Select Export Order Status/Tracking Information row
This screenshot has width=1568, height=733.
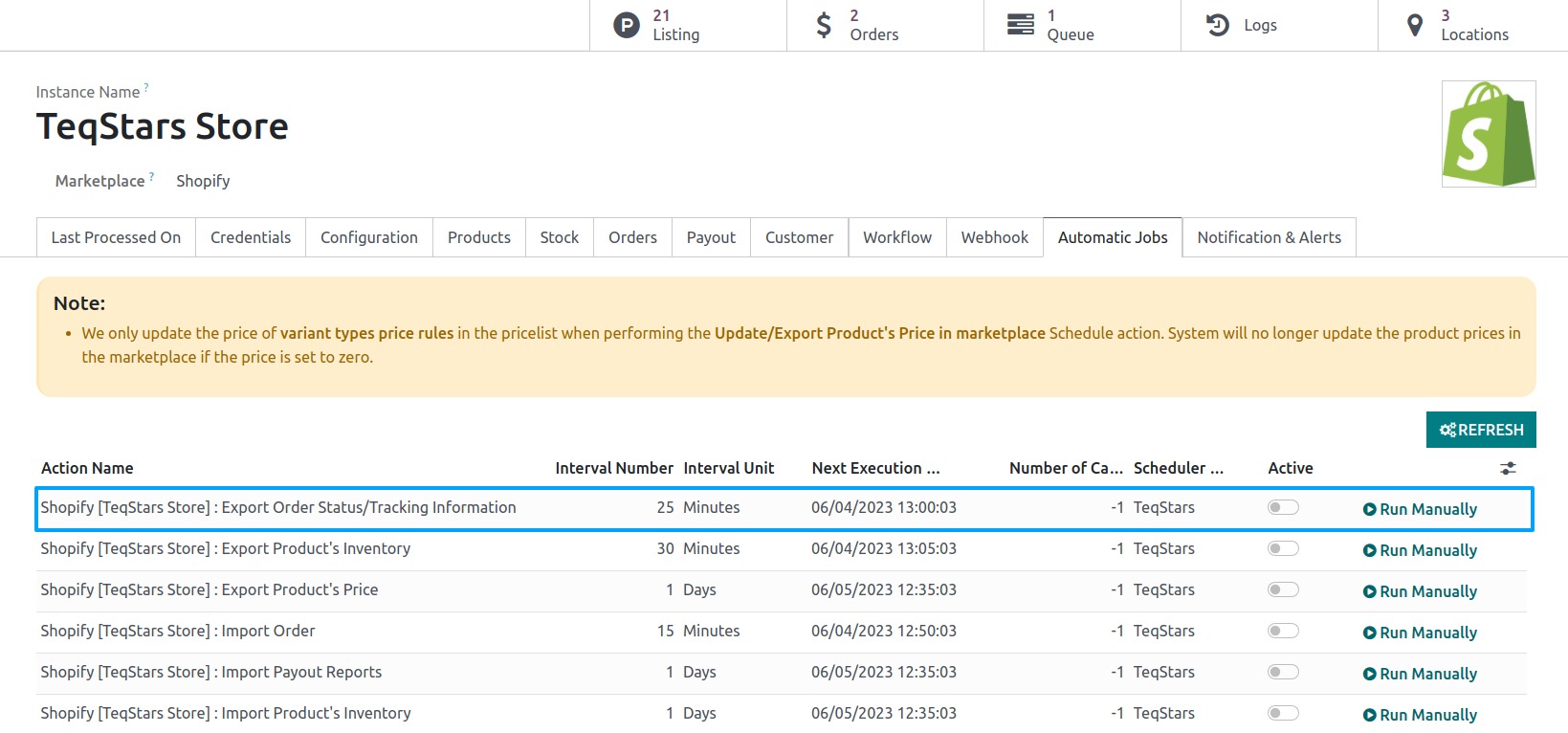pyautogui.click(x=784, y=508)
